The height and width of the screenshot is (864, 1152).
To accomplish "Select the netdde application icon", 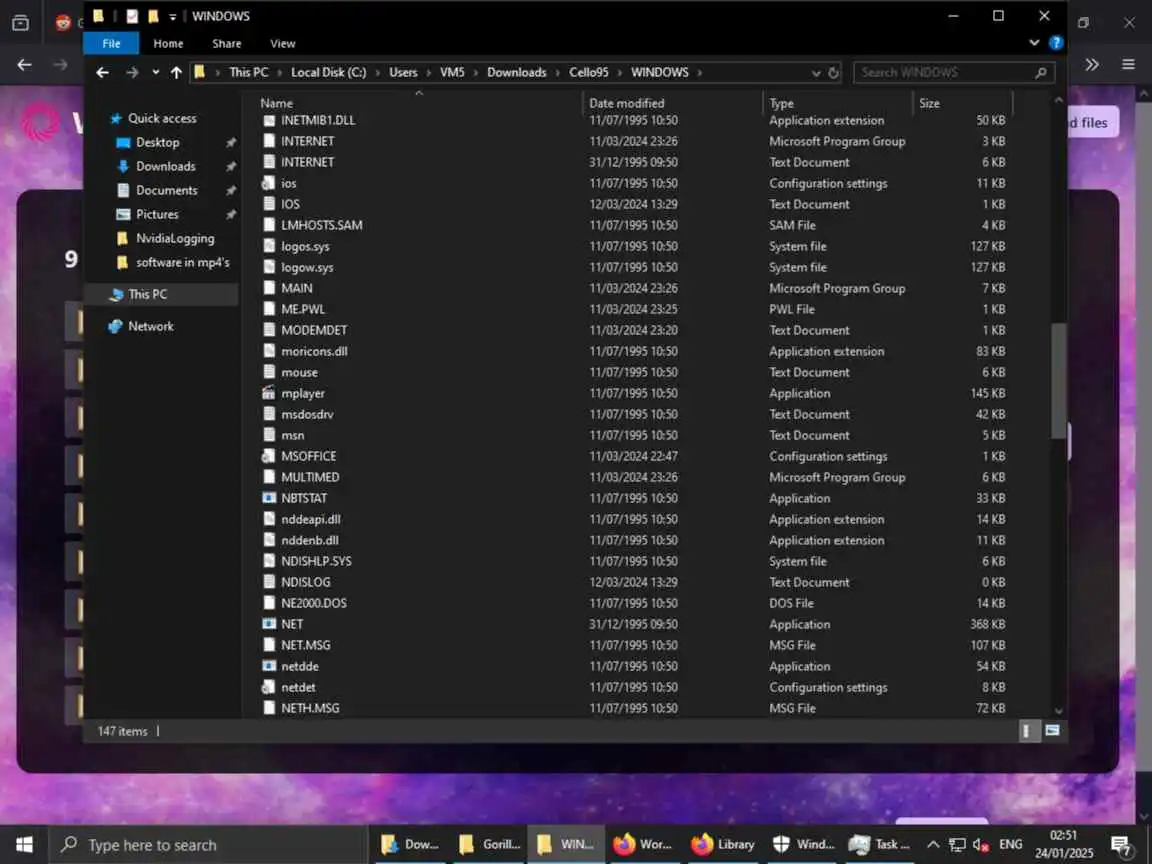I will 269,666.
